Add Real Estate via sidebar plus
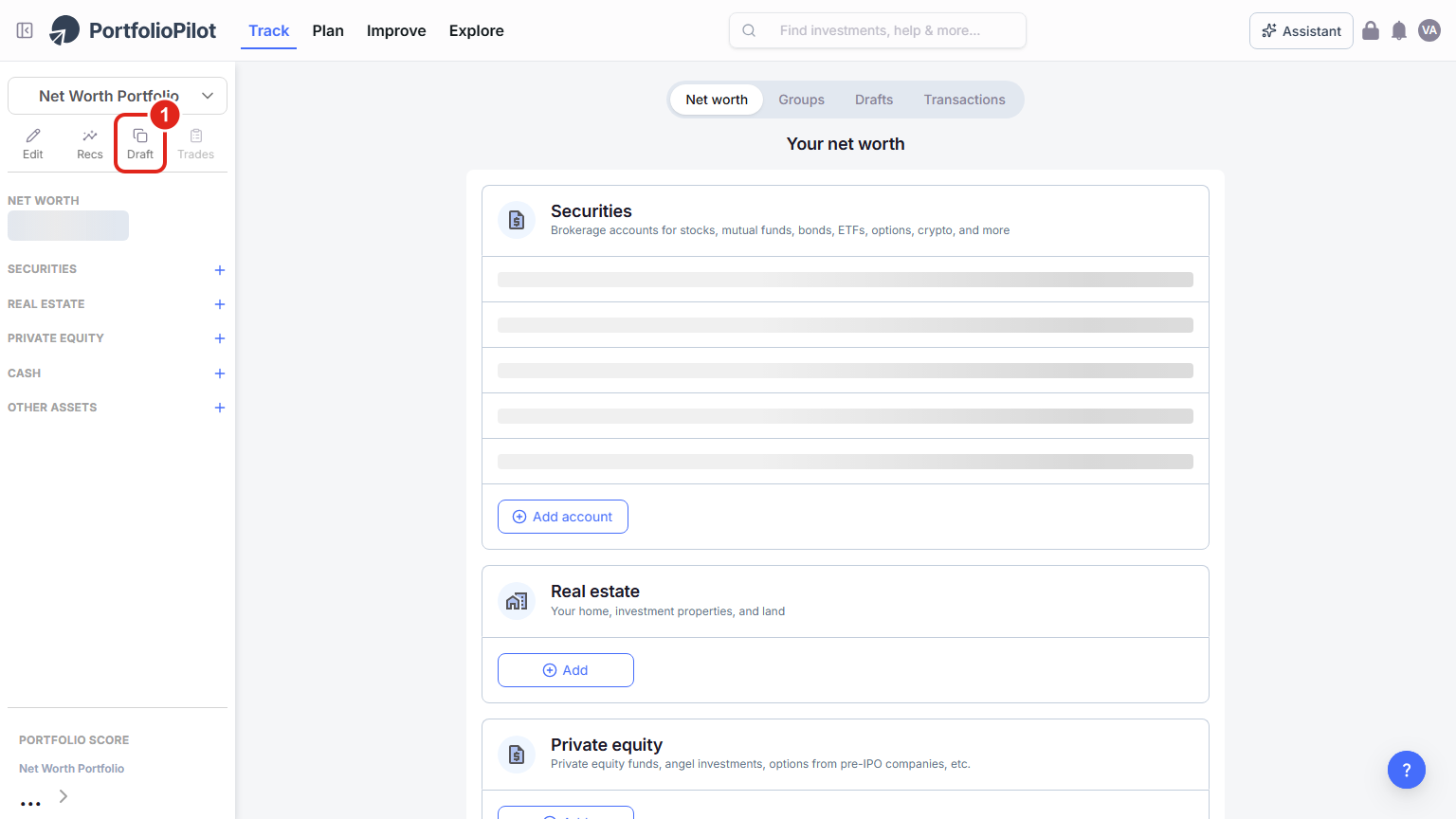Image resolution: width=1456 pixels, height=819 pixels. pyautogui.click(x=220, y=304)
